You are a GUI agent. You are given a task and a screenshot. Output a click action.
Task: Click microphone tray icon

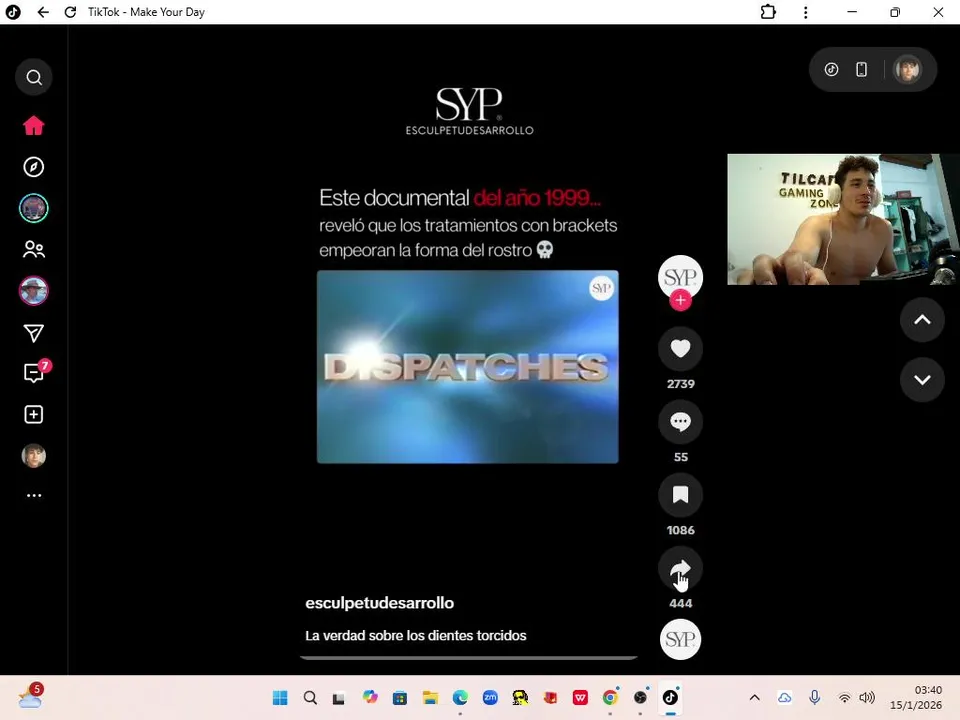[814, 697]
